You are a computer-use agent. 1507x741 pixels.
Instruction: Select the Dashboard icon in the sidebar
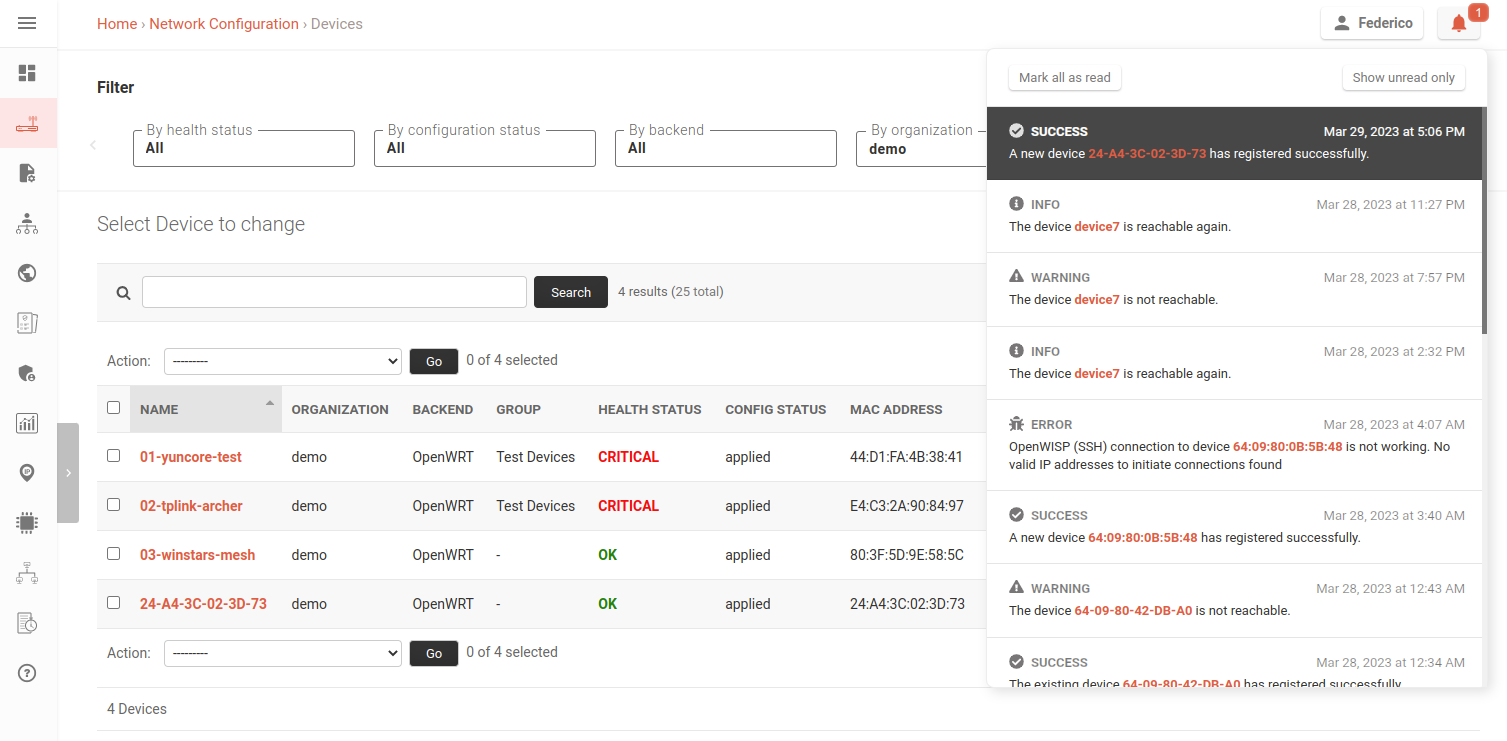(27, 72)
